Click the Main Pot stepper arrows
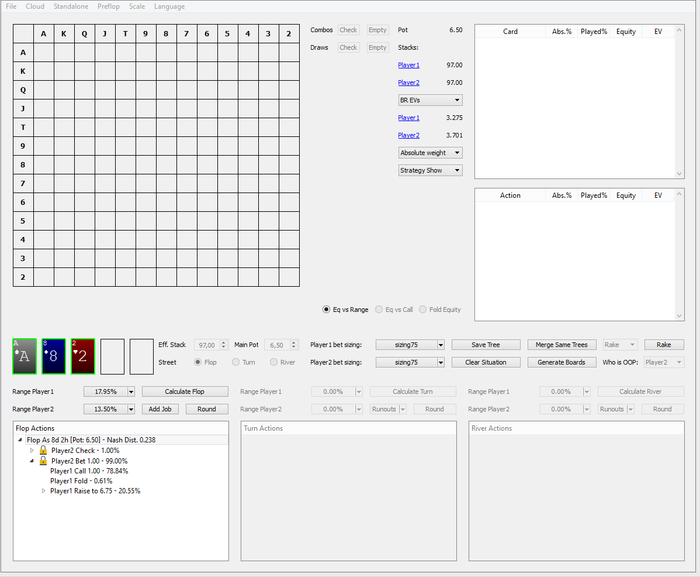 (x=294, y=345)
